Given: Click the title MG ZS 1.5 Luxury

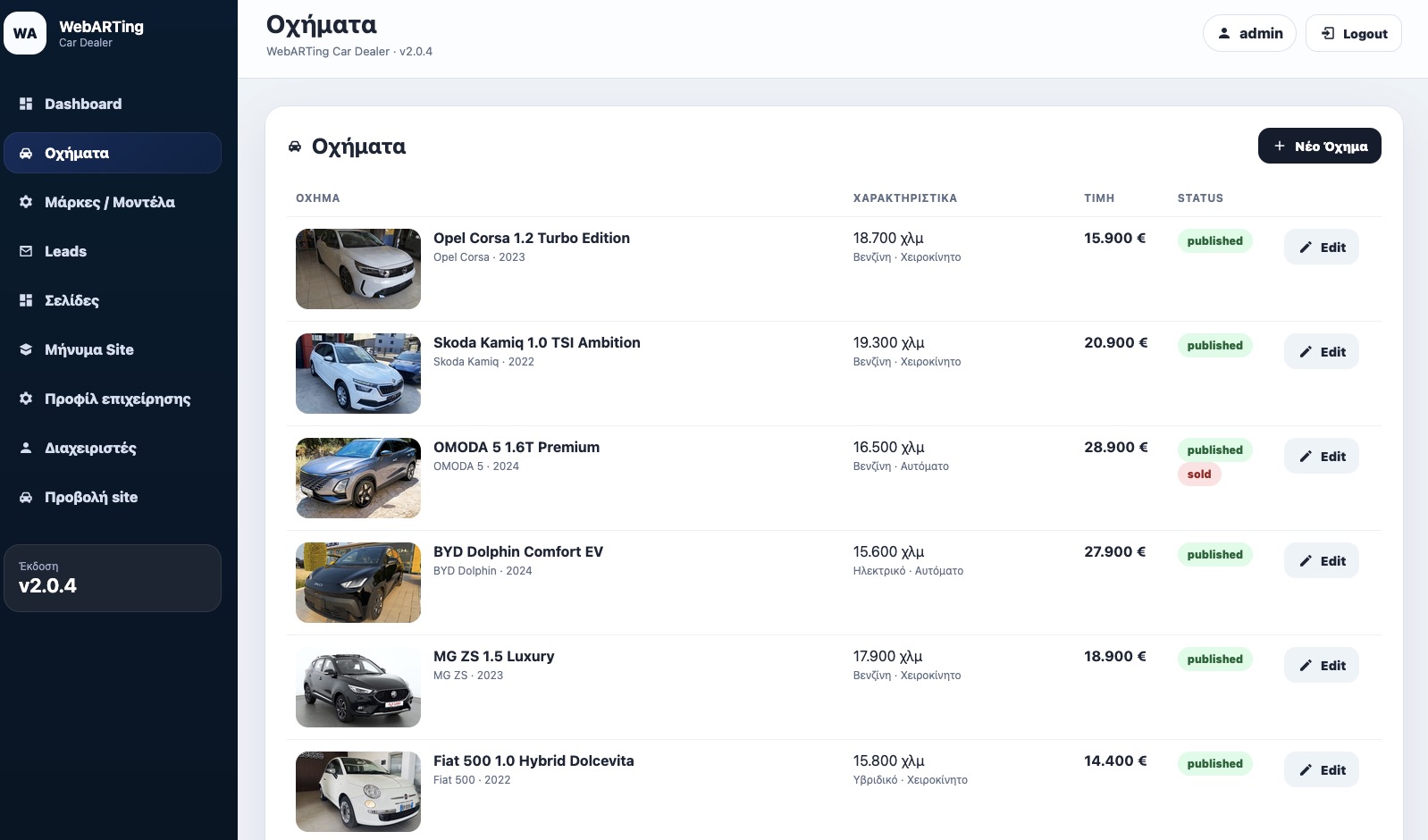Looking at the screenshot, I should [x=494, y=656].
